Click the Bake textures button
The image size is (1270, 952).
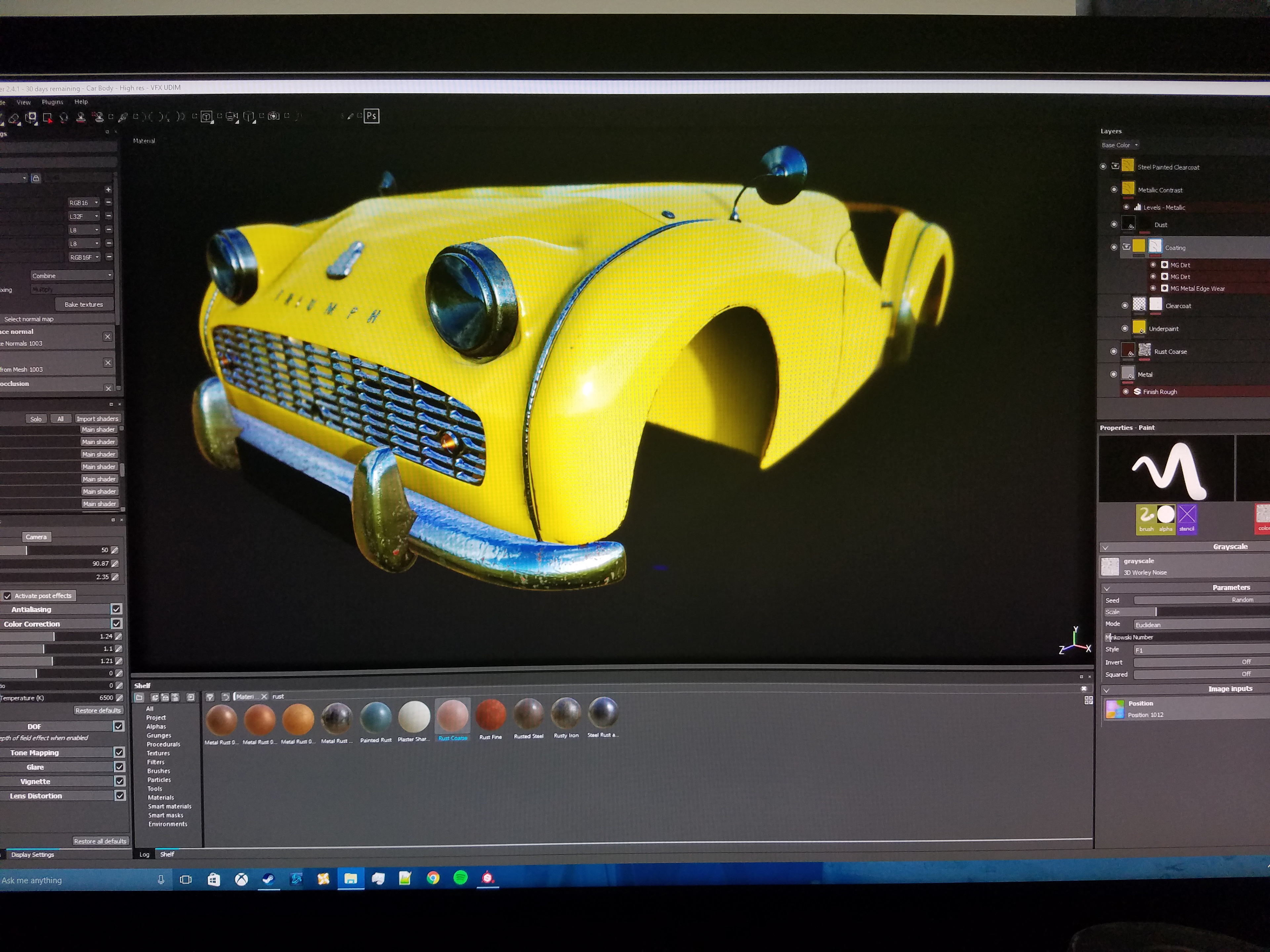(x=84, y=304)
